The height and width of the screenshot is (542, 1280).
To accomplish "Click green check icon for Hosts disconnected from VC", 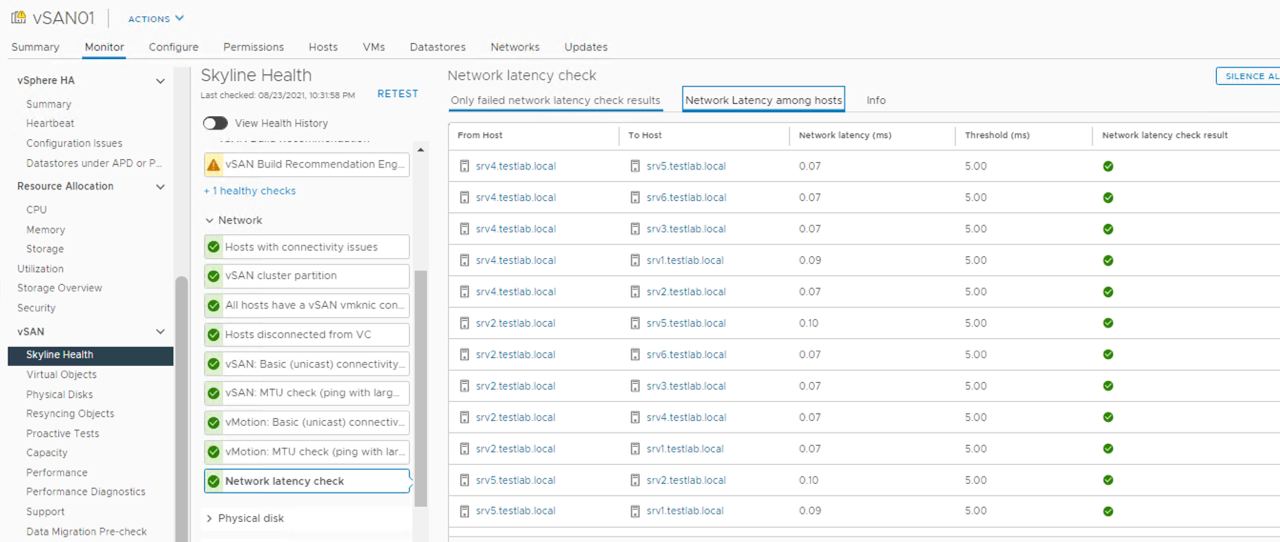I will point(213,335).
